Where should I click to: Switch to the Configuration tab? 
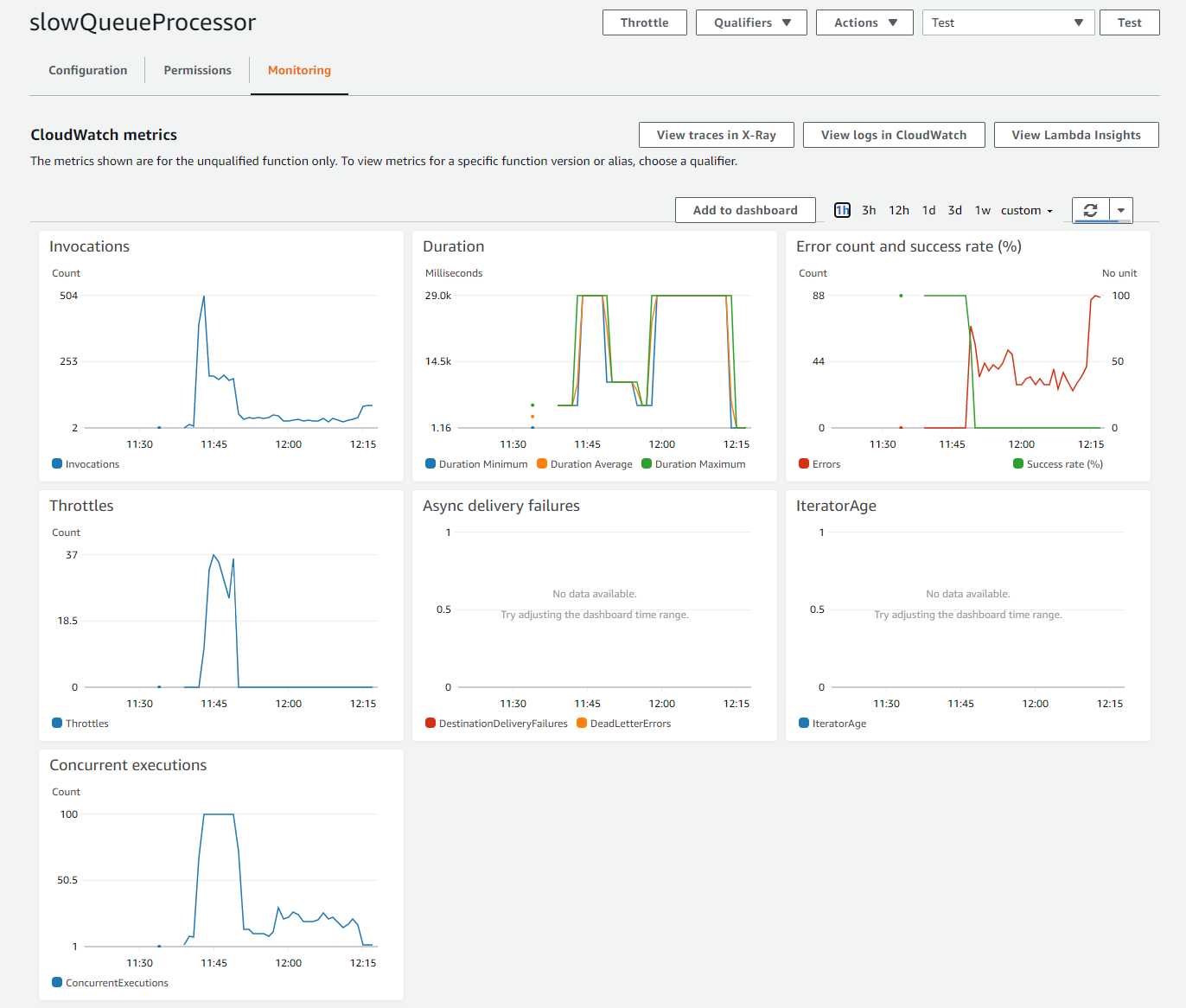click(87, 70)
